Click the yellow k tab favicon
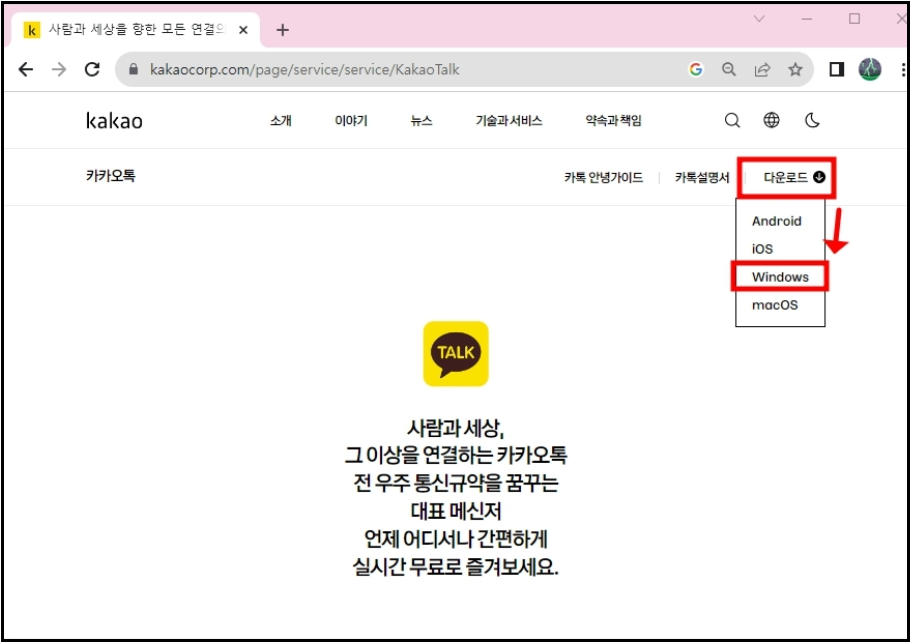 point(31,30)
